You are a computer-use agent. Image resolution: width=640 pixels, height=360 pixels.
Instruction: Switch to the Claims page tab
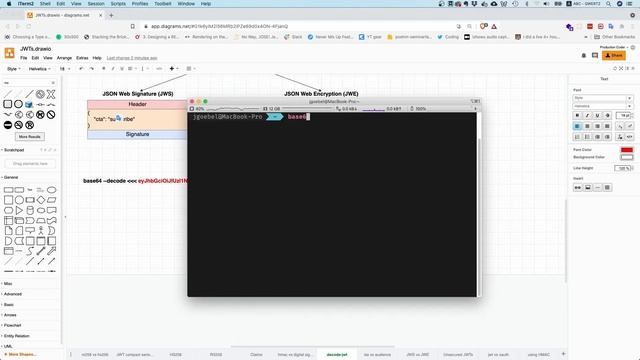coord(256,354)
